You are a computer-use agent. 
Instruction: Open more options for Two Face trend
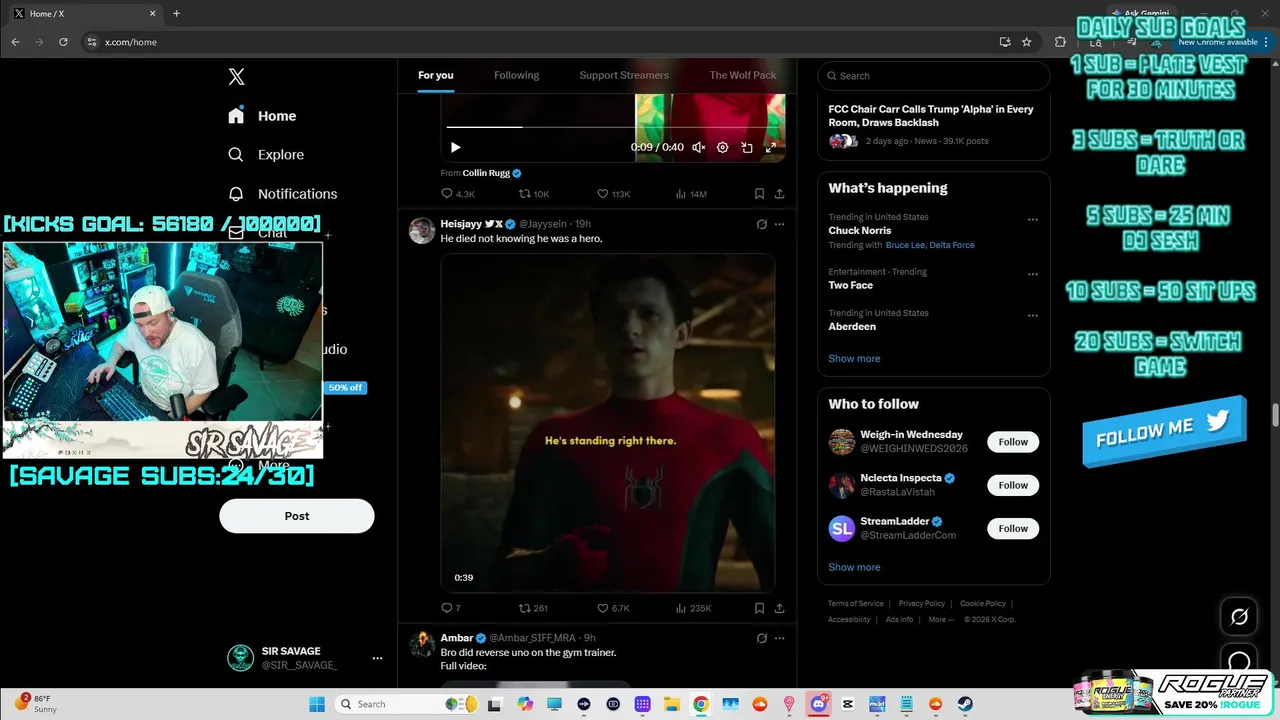[1033, 275]
